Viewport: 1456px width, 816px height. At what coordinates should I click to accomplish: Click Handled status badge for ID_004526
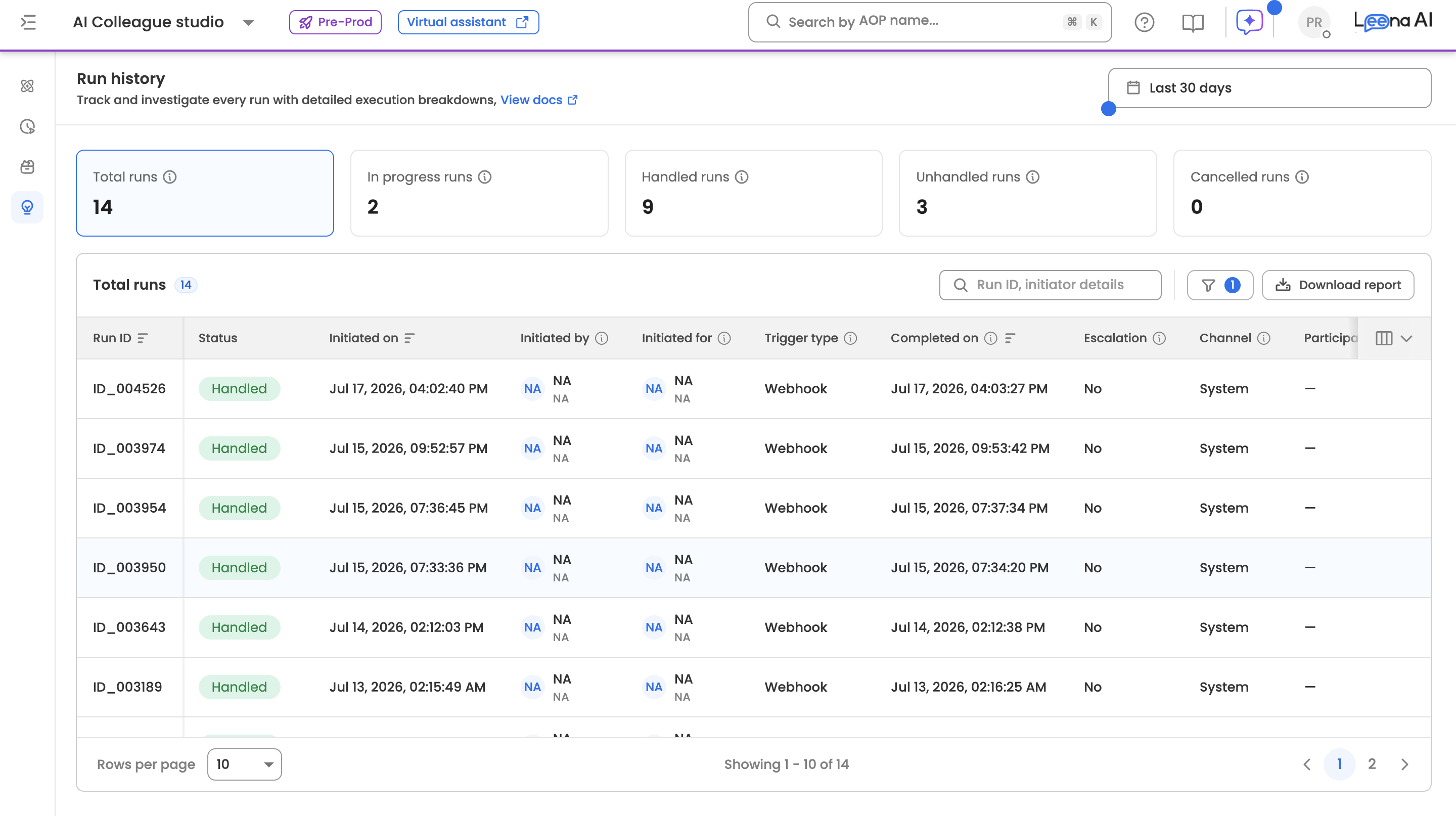click(x=239, y=389)
